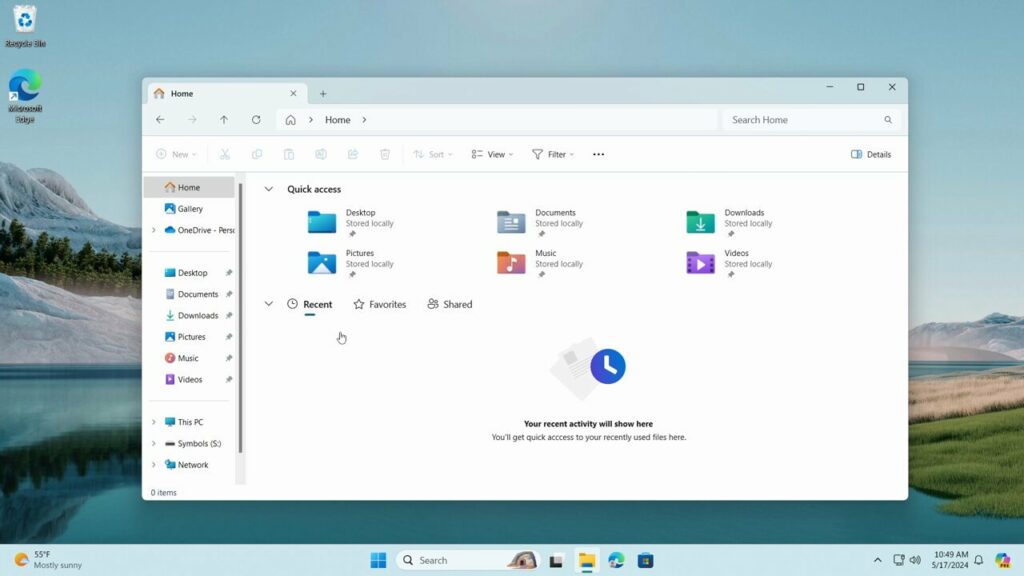1024x576 pixels.
Task: Navigate up one folder level
Action: 224,120
